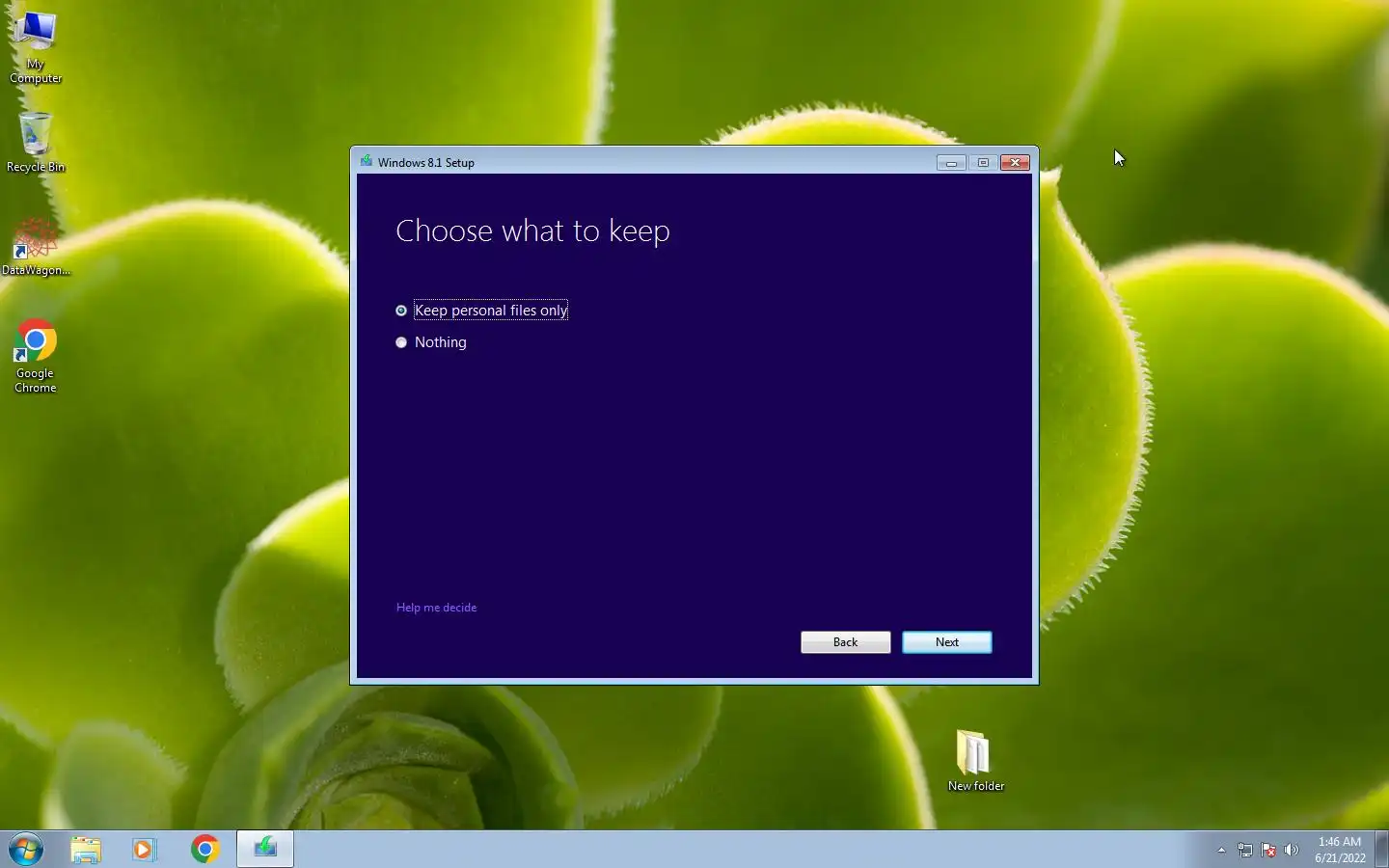The width and height of the screenshot is (1389, 868).
Task: Select the 'New folder' desktop icon
Action: pyautogui.click(x=976, y=761)
